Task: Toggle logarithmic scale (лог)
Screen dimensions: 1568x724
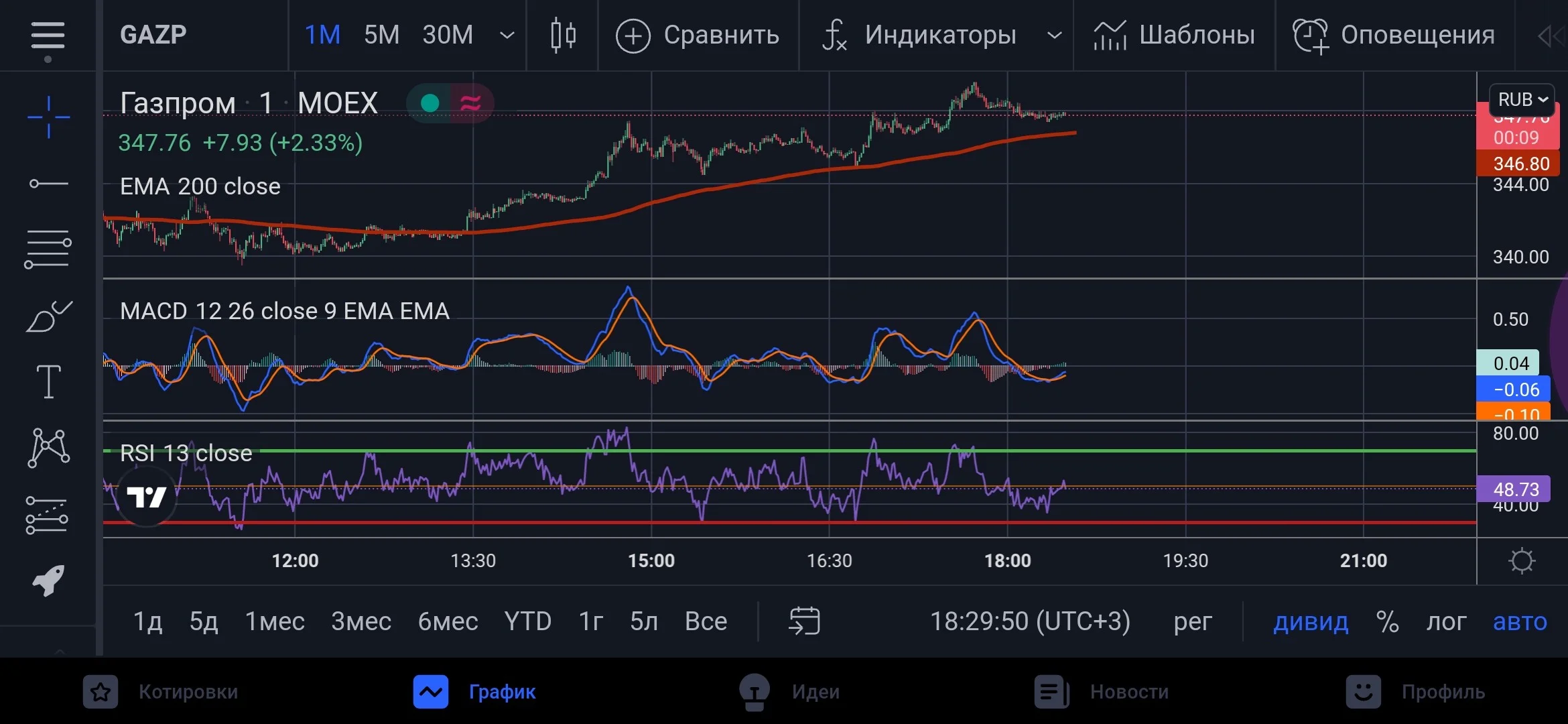Action: pyautogui.click(x=1446, y=622)
